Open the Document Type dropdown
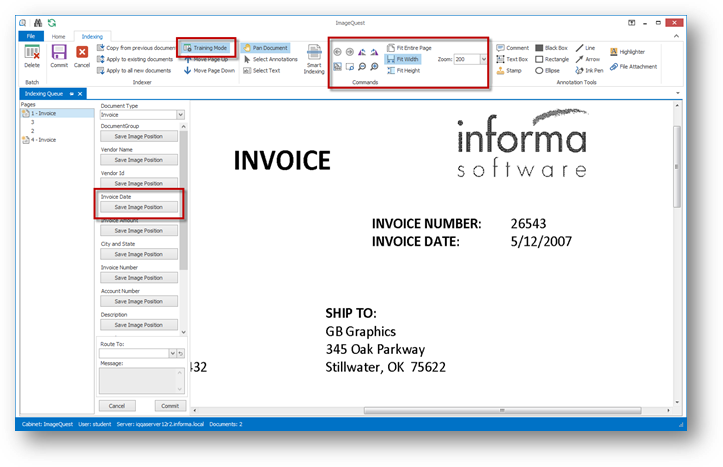This screenshot has height=467, width=723. click(x=181, y=115)
